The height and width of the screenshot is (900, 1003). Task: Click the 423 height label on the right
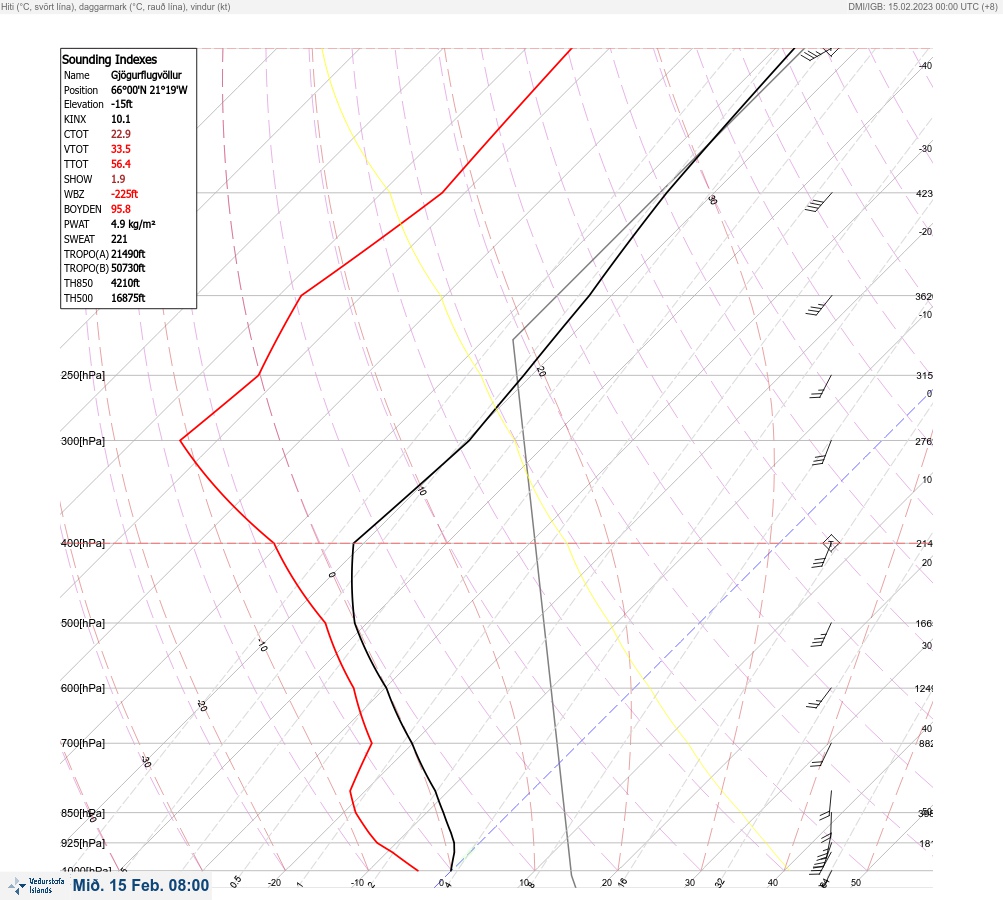point(924,193)
